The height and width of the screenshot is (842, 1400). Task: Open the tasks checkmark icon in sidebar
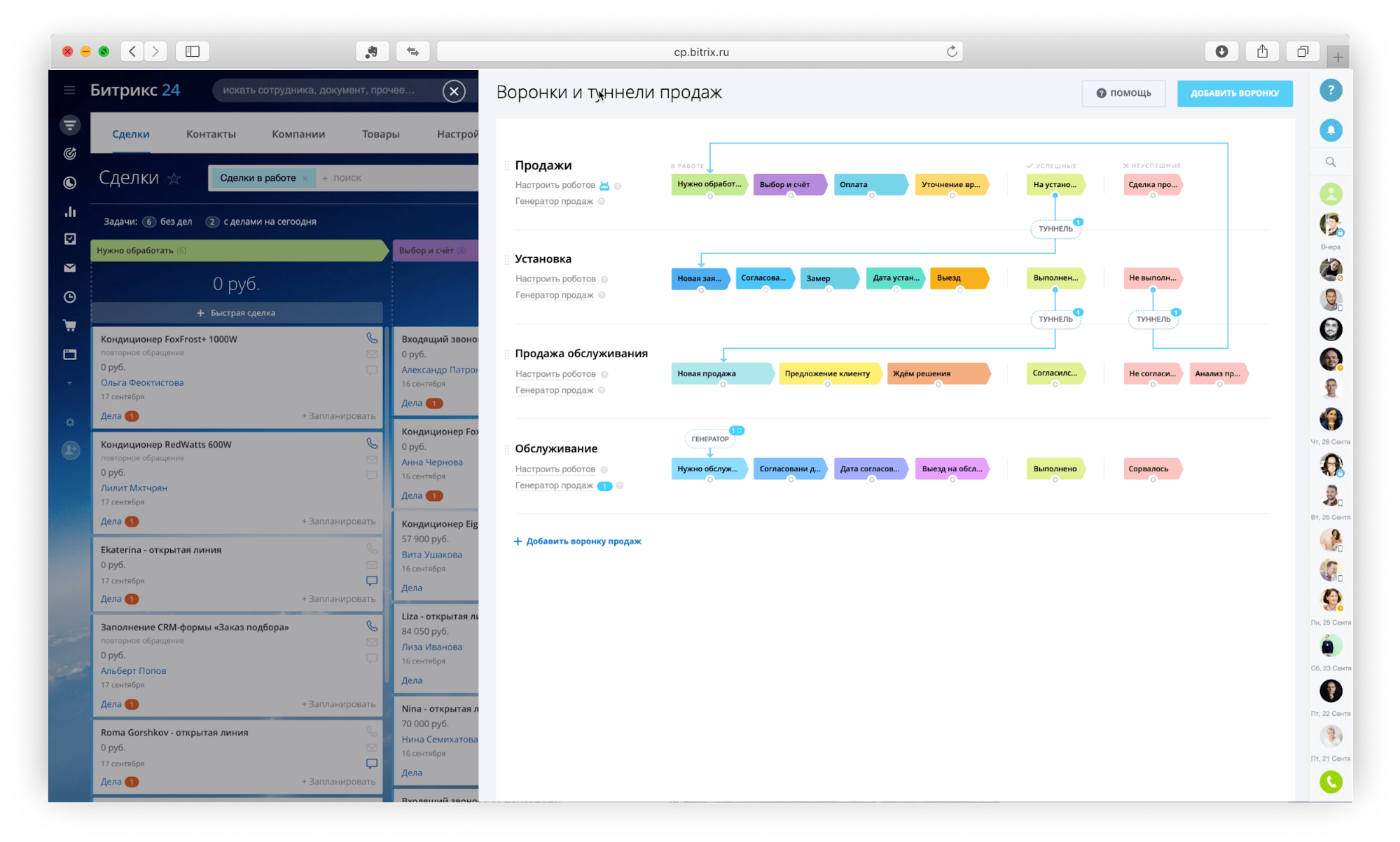pos(70,239)
